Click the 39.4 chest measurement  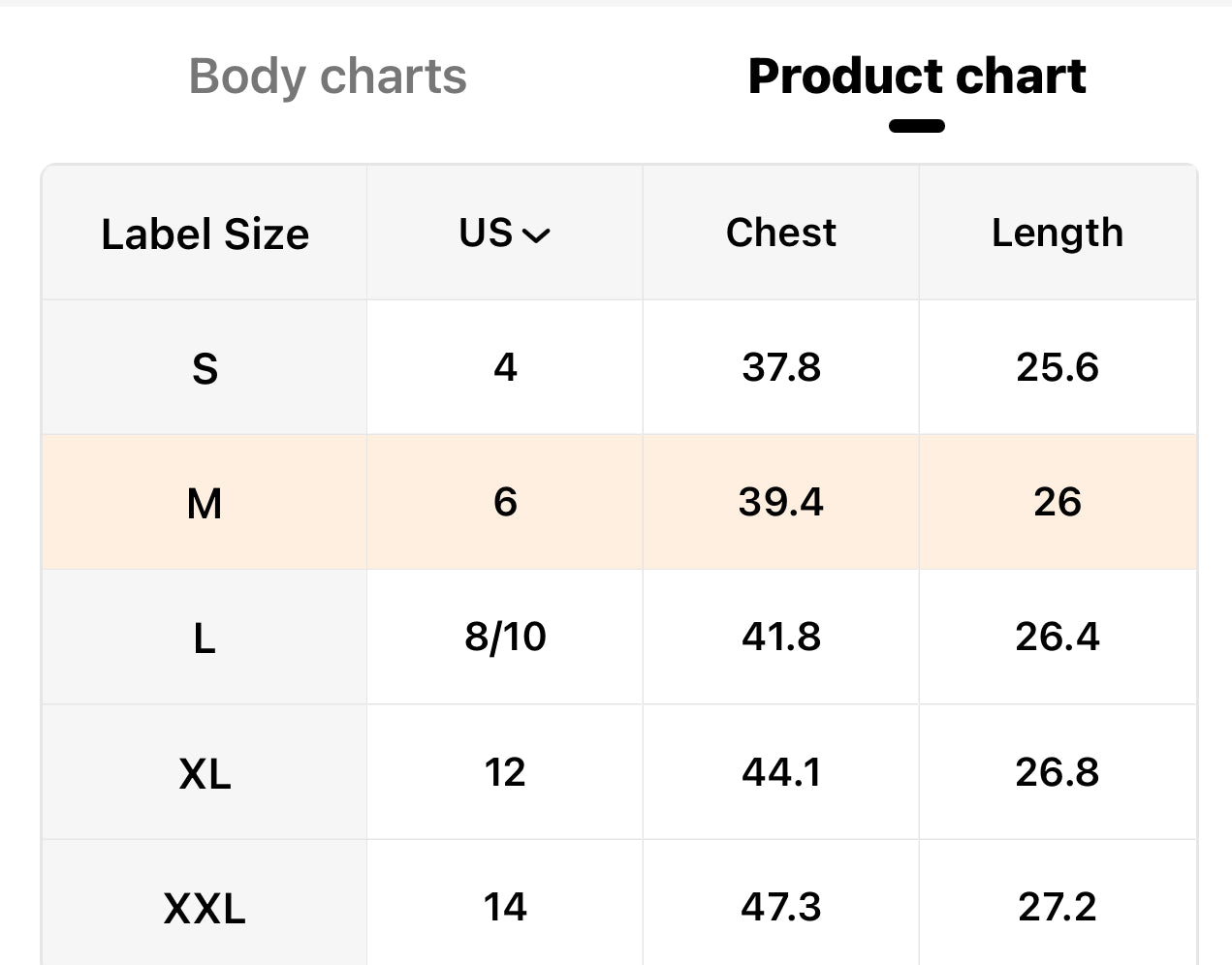point(780,502)
